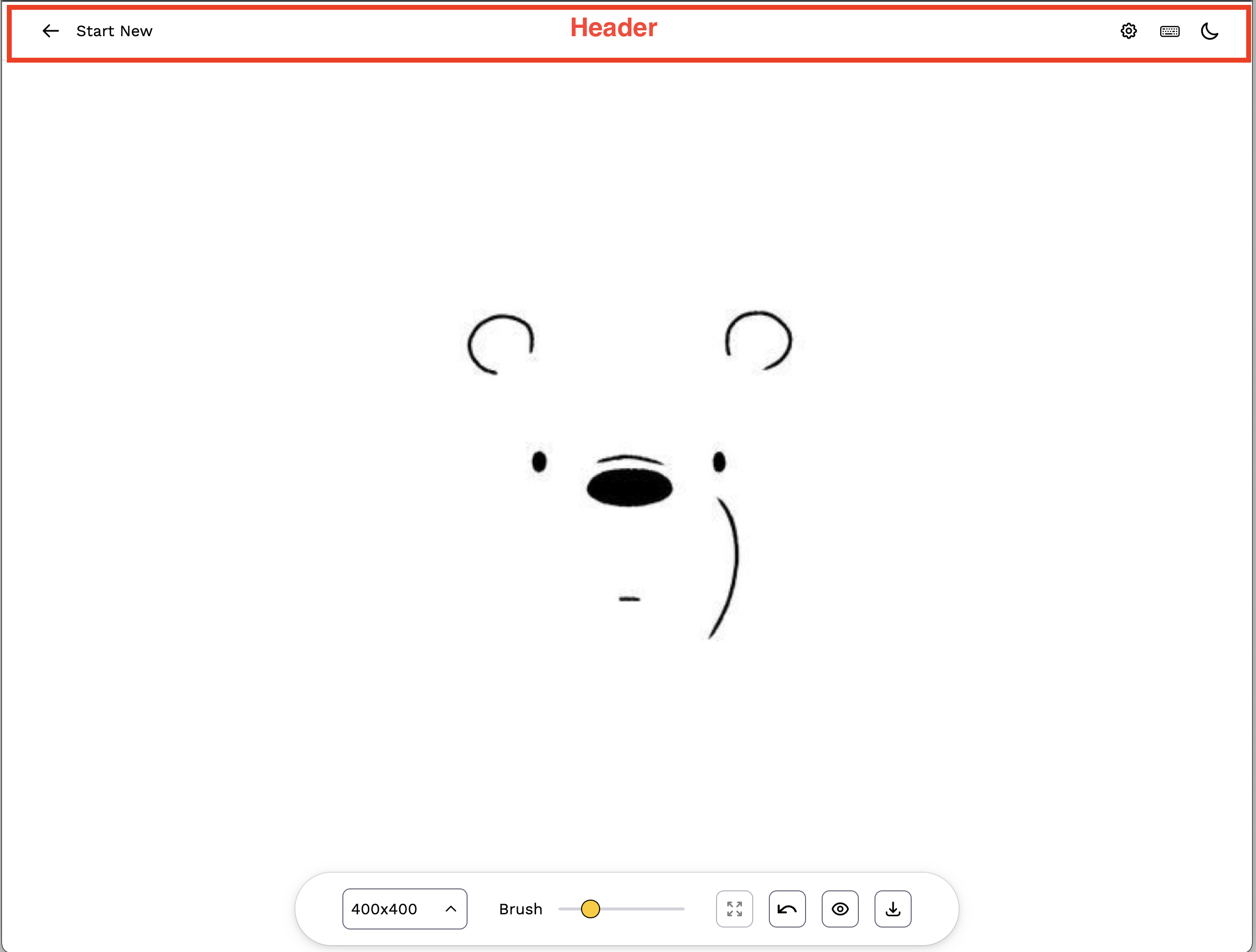Click the undo arrow icon
This screenshot has height=952, width=1256.
coord(787,908)
